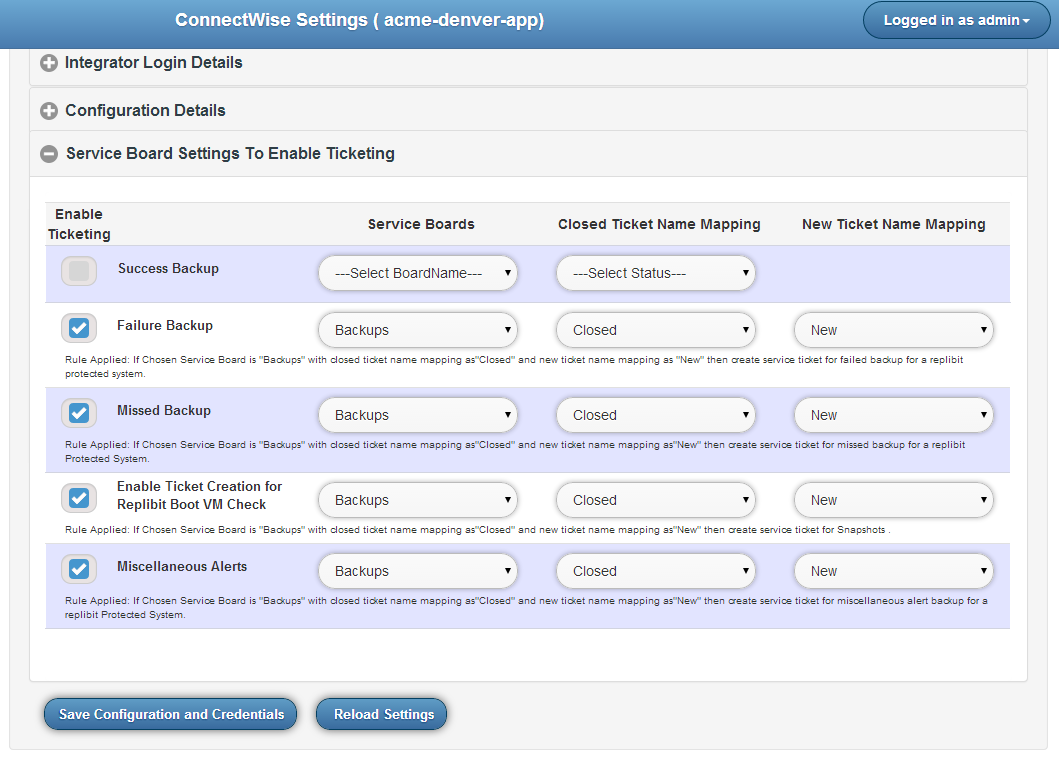Uncheck the Failure Backup ticketing checkbox
1059x757 pixels.
coord(79,328)
